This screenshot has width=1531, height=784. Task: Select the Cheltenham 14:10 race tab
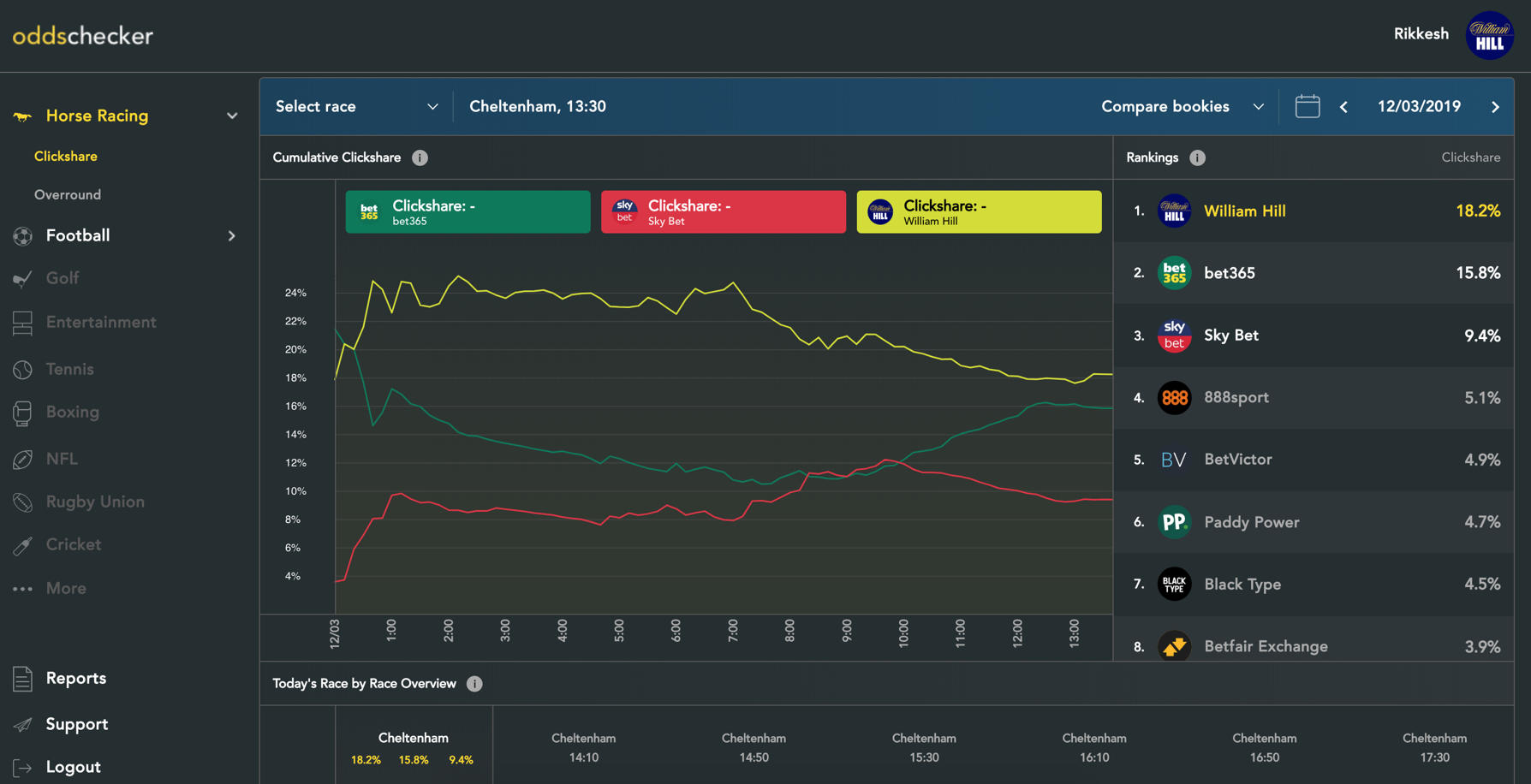tap(583, 747)
